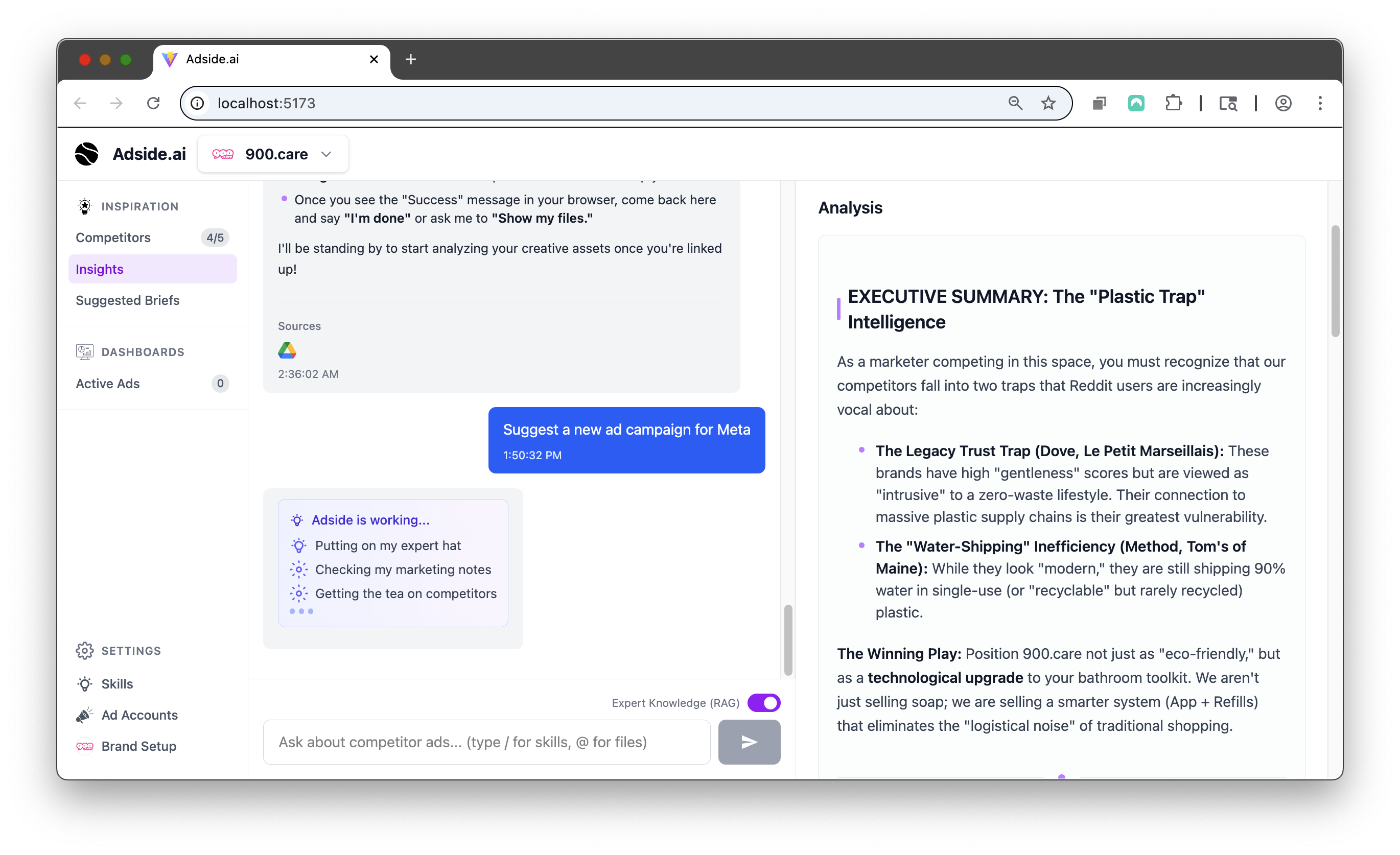Open the 900.care brand dropdown

click(273, 154)
